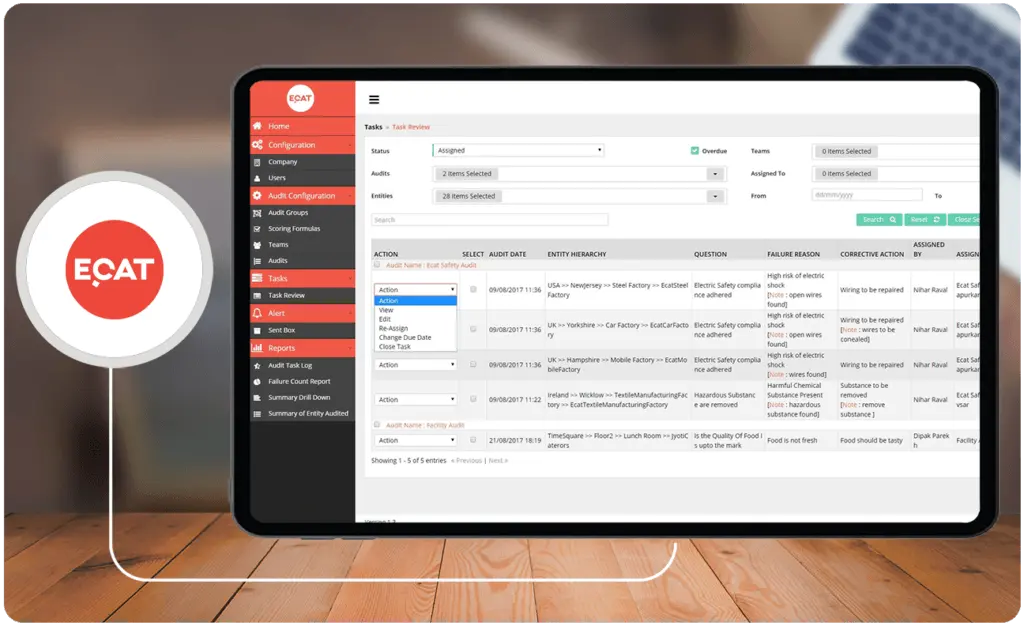This screenshot has height=626, width=1024.
Task: Sort by the Audit Date column header
Action: tap(507, 254)
